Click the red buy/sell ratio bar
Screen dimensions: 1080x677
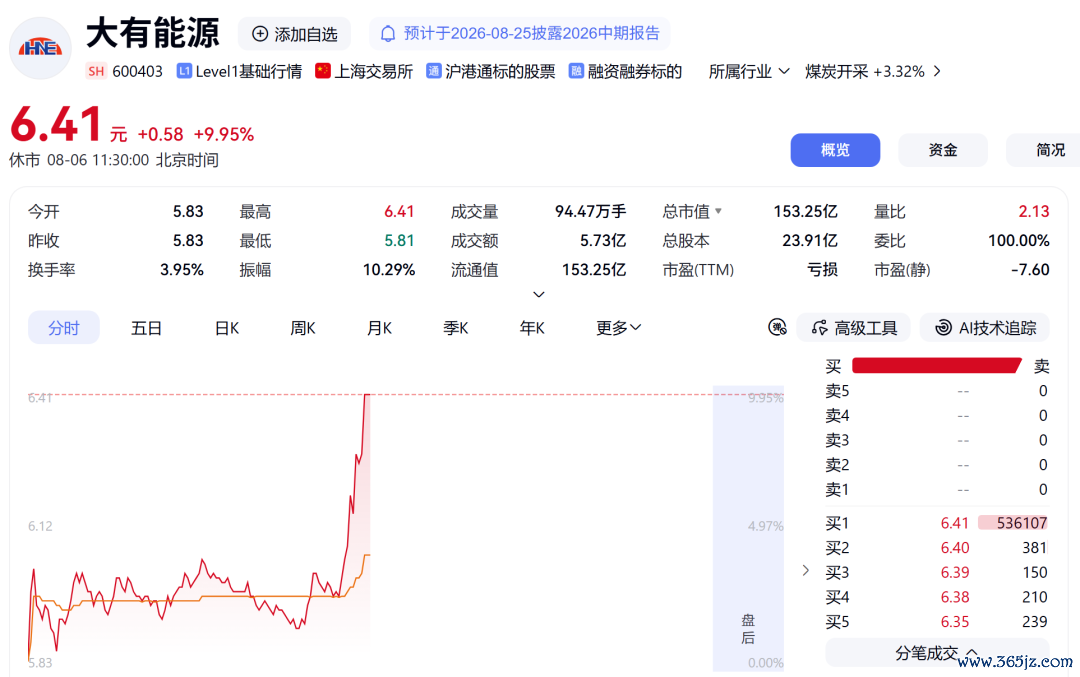[937, 365]
